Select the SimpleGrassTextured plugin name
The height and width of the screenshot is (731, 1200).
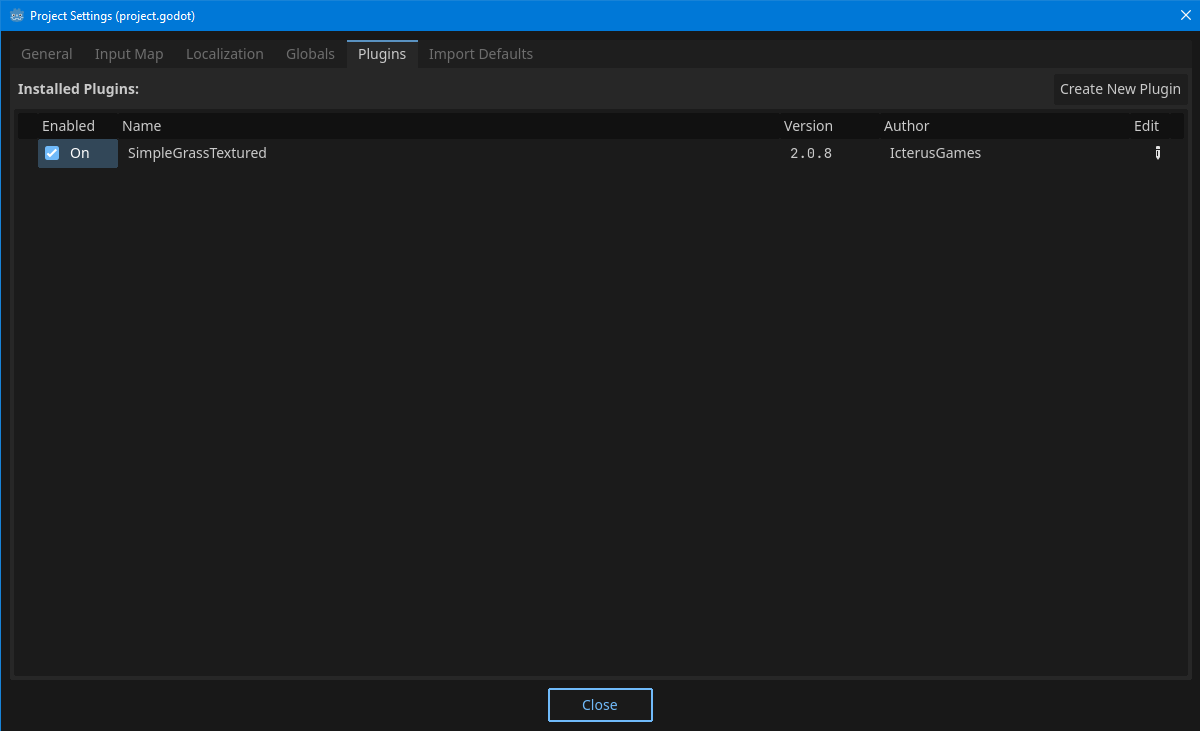197,153
